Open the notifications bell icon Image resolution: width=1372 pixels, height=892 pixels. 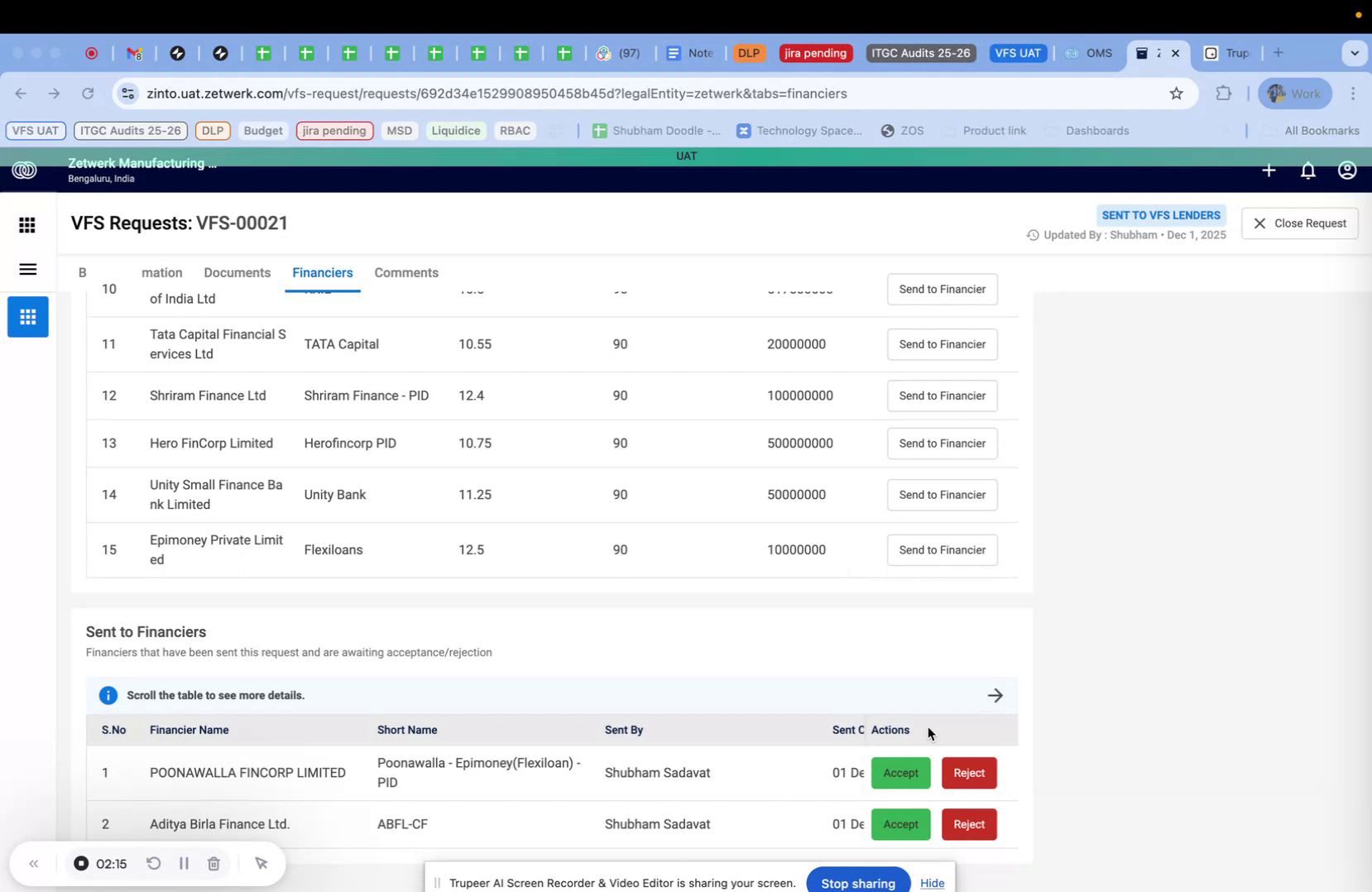[x=1307, y=170]
